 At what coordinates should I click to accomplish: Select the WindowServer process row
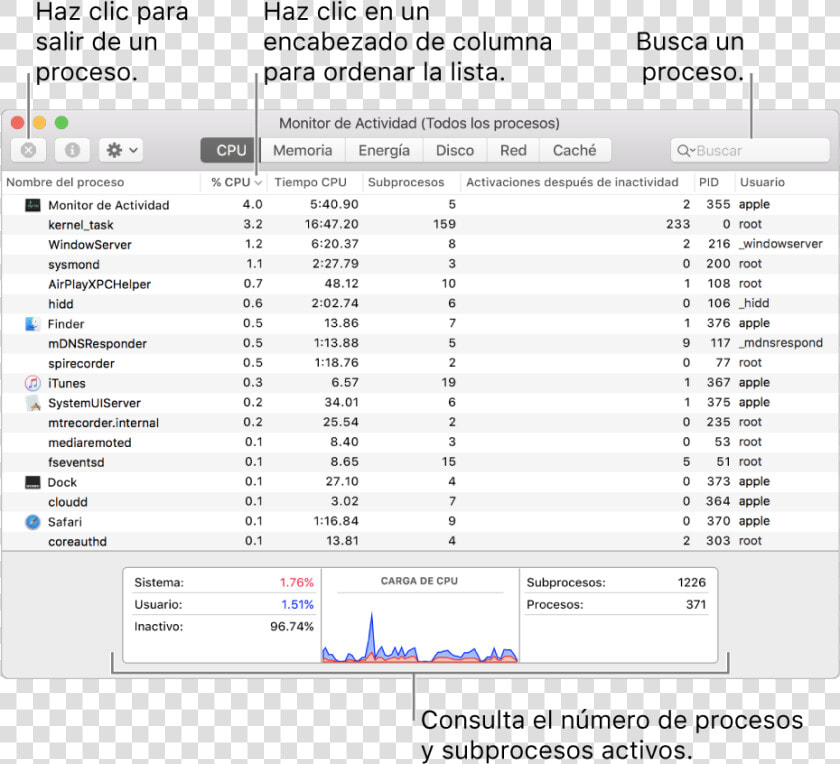coord(420,244)
